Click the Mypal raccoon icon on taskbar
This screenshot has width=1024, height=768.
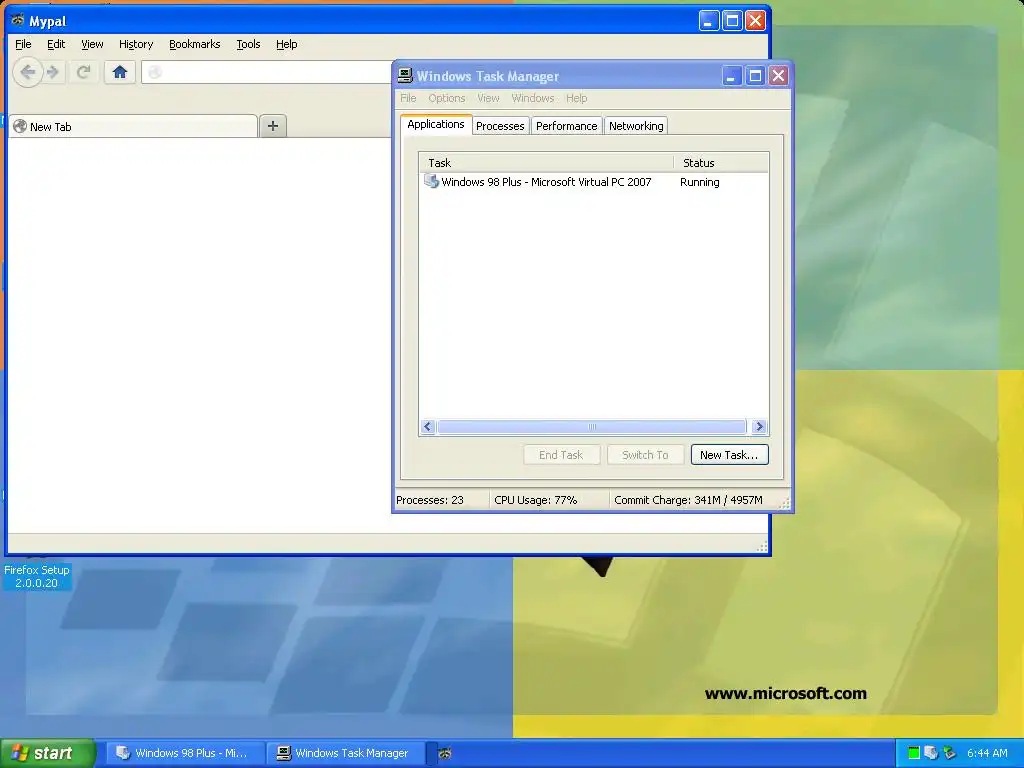[x=445, y=753]
